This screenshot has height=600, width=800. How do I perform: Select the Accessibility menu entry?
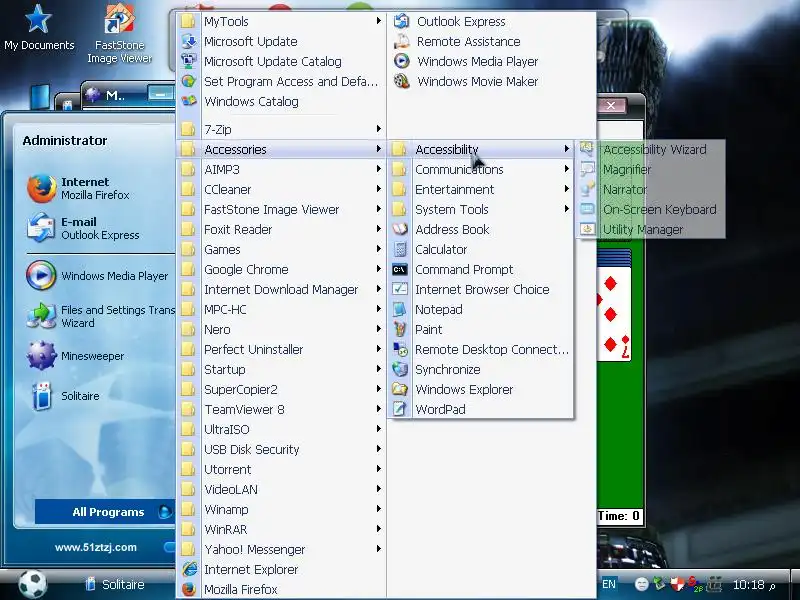click(x=481, y=149)
